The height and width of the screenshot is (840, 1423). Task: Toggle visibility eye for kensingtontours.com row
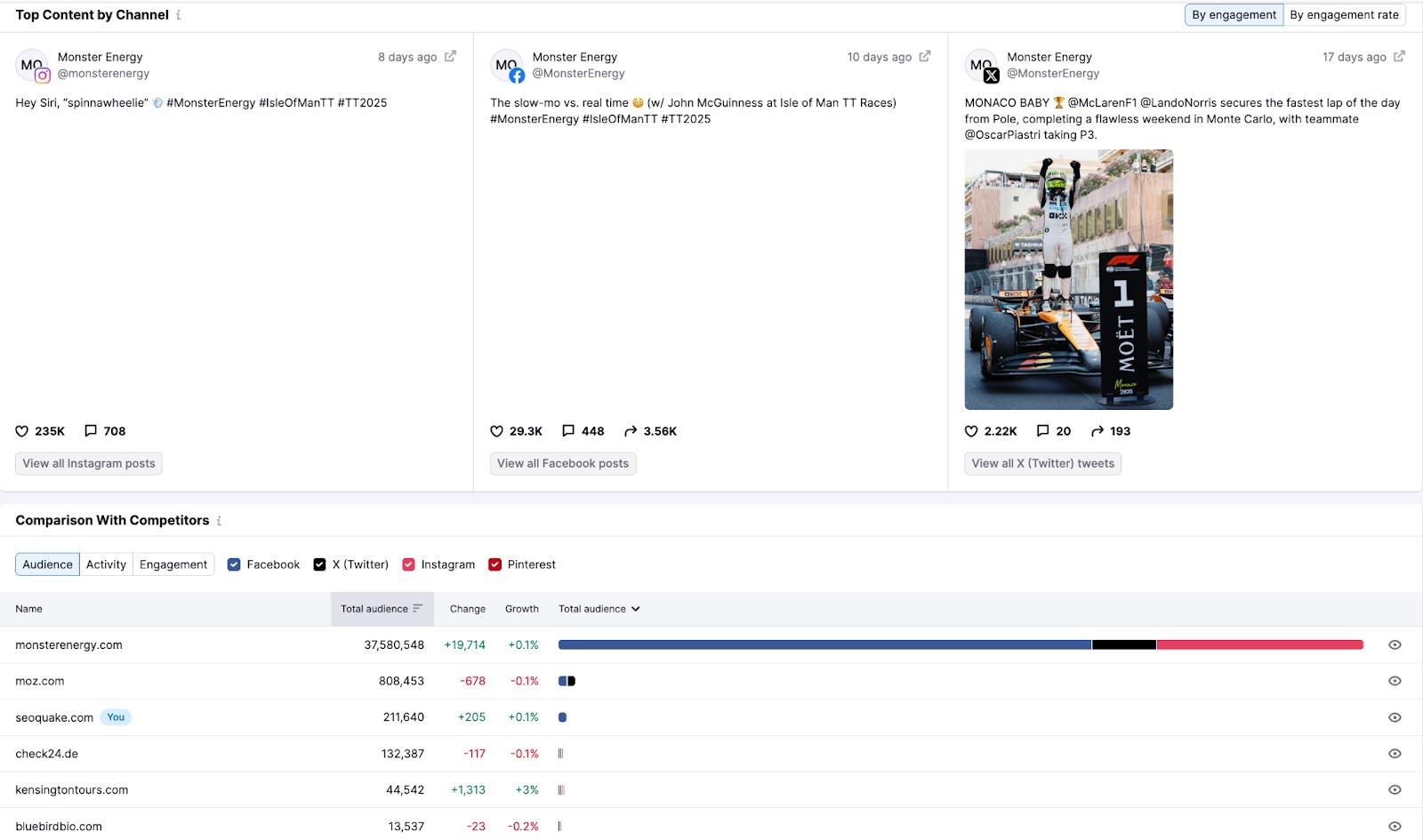(x=1395, y=790)
